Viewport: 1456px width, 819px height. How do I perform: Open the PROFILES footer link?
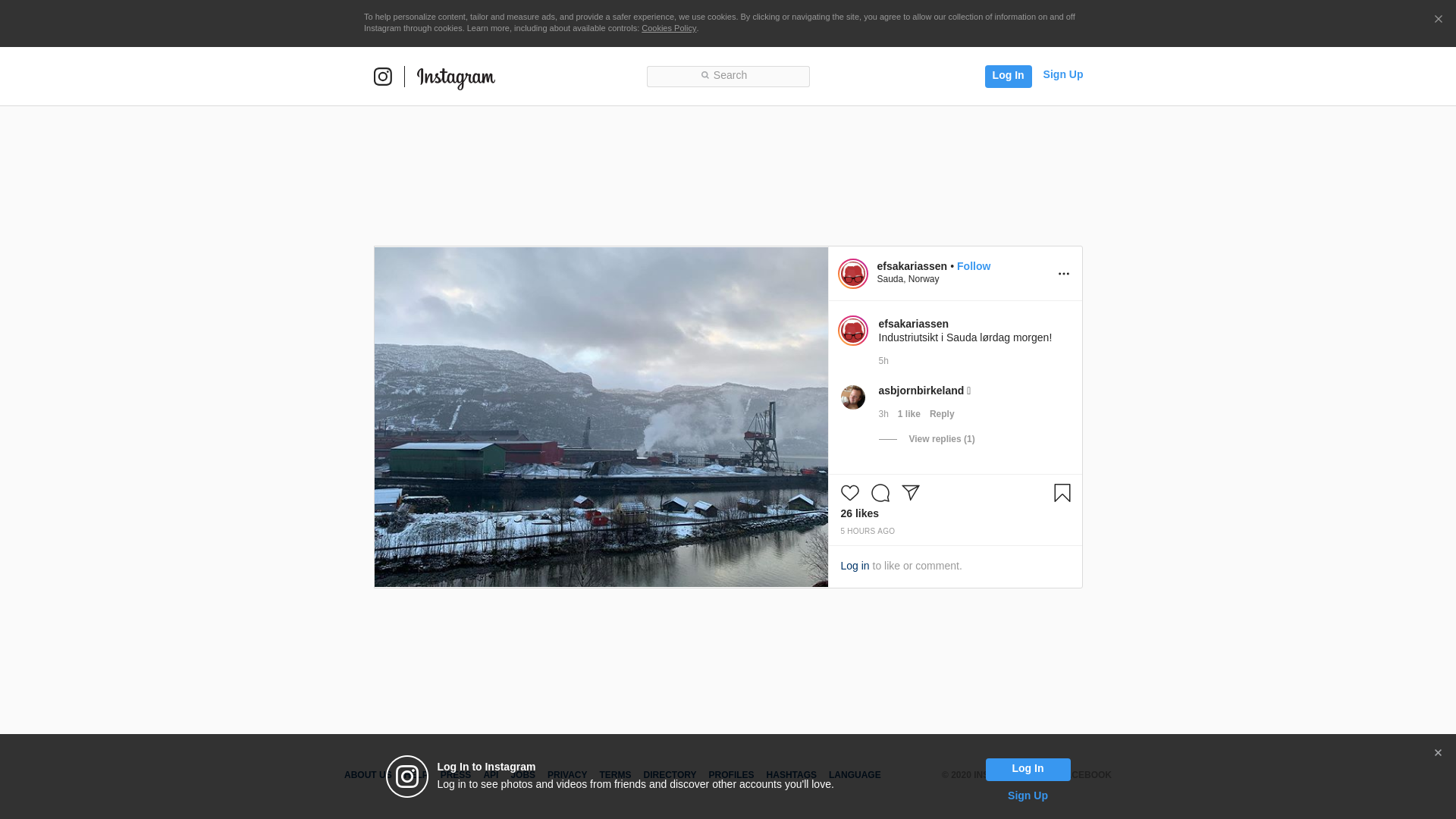[731, 775]
